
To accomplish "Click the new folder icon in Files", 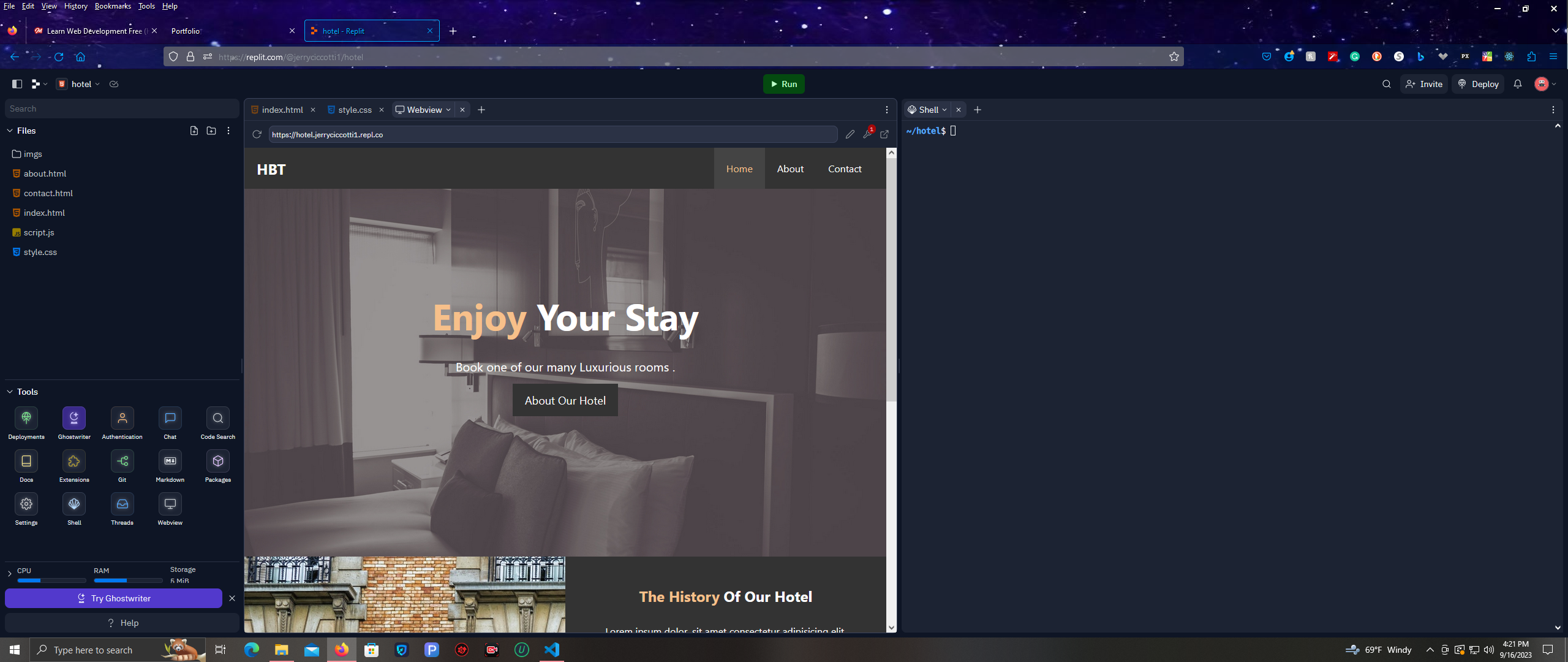I will (x=211, y=131).
